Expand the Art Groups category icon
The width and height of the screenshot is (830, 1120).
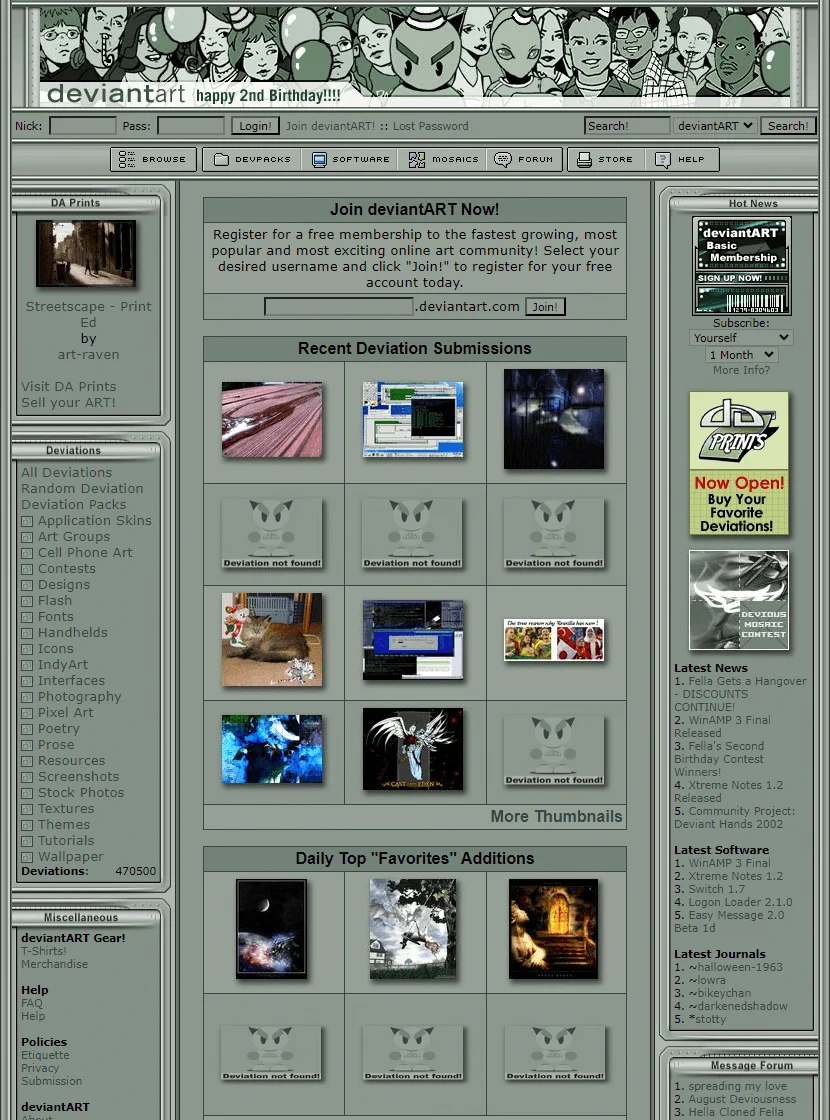click(x=27, y=537)
